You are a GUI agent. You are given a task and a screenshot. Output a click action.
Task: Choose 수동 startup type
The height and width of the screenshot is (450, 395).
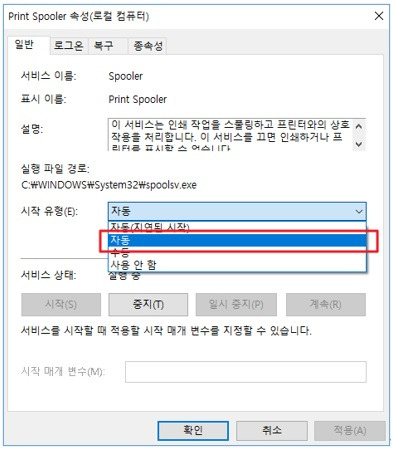tap(237, 252)
